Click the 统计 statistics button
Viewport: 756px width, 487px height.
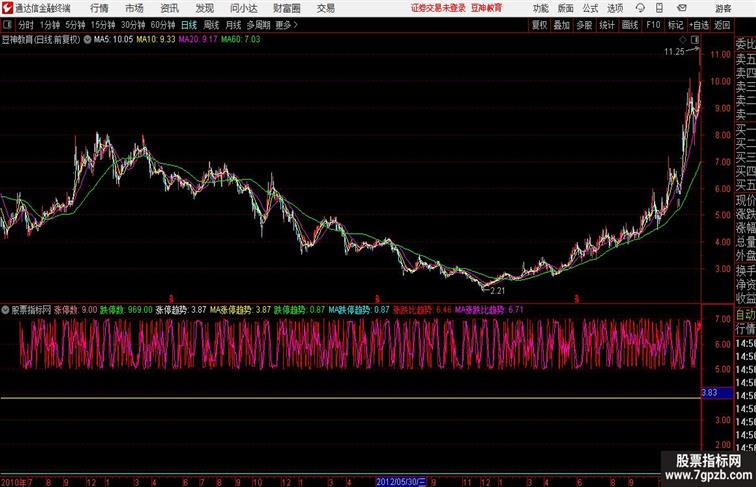(x=607, y=25)
